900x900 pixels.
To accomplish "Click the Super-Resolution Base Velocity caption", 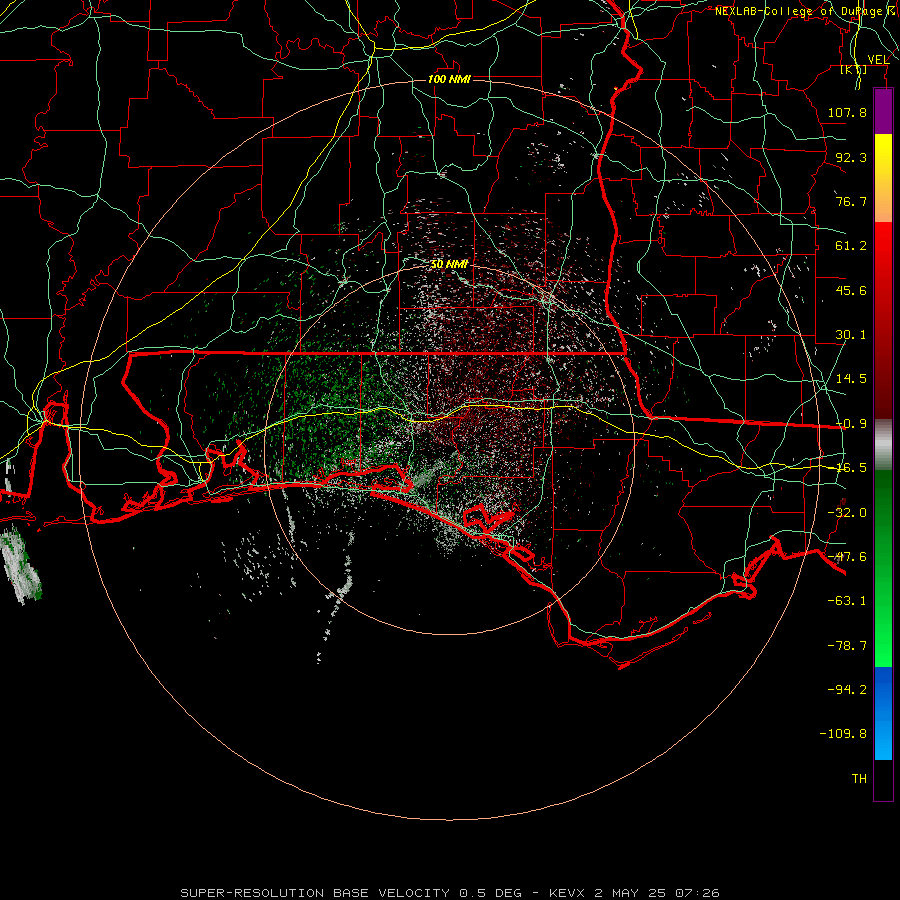I will [x=449, y=893].
